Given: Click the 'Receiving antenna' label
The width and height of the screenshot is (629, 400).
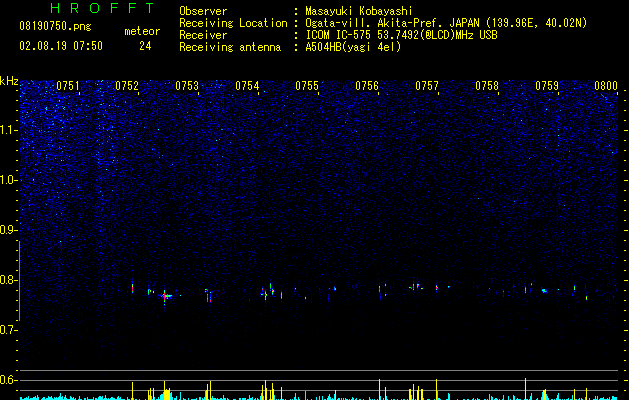Looking at the screenshot, I should click(230, 47).
